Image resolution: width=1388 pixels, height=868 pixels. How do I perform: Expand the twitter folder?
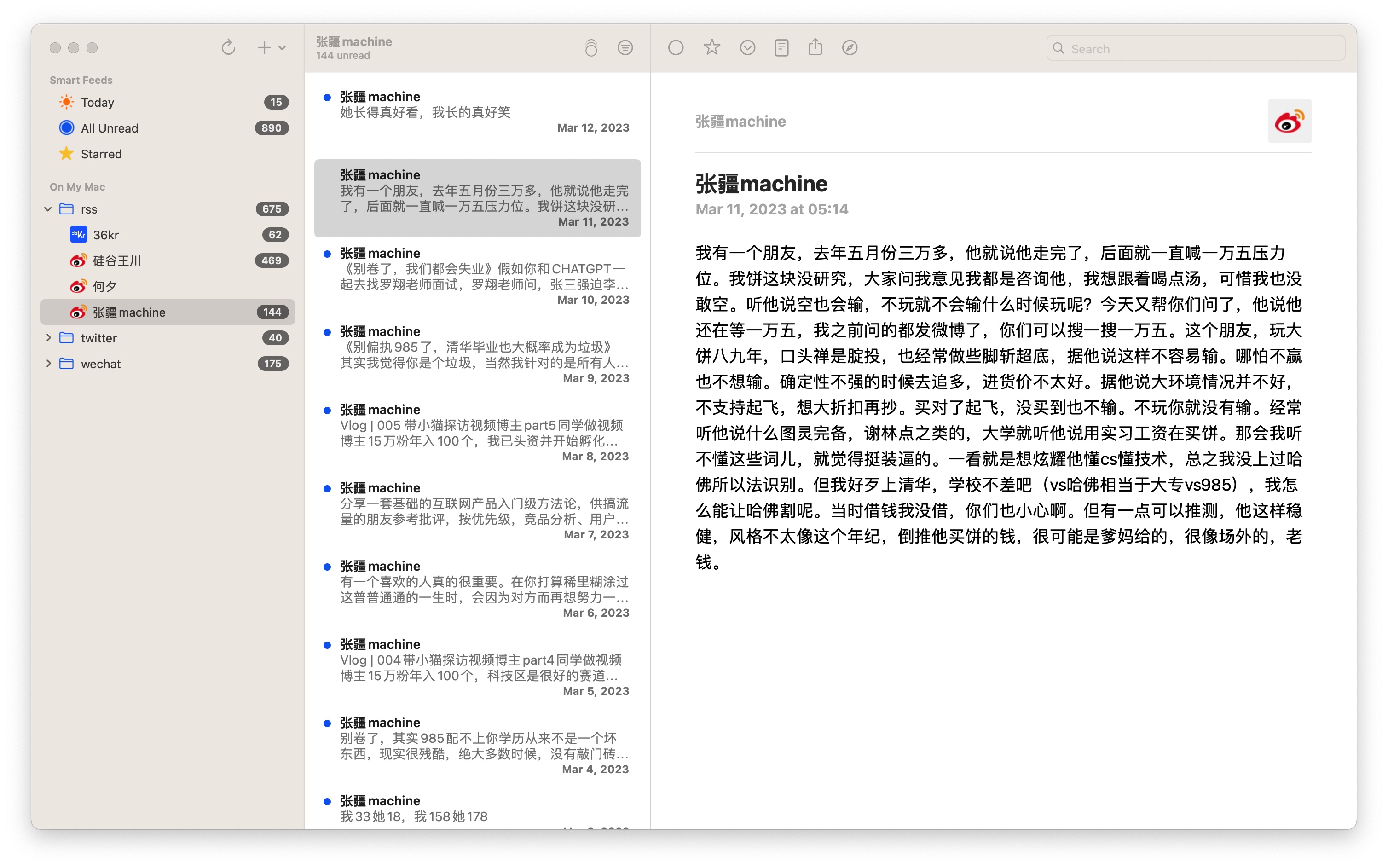[48, 338]
